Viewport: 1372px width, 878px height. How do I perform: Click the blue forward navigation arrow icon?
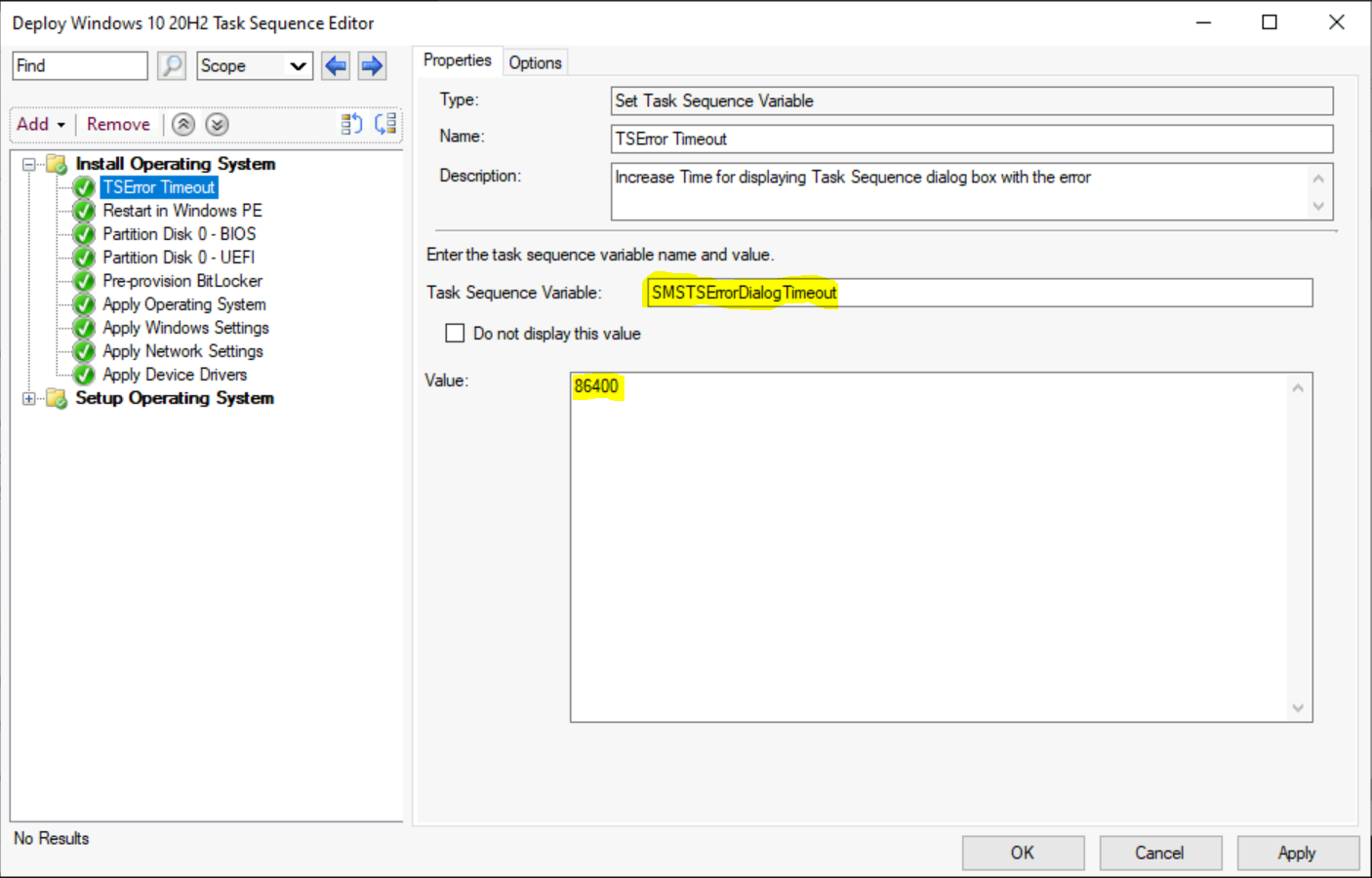pyautogui.click(x=372, y=65)
